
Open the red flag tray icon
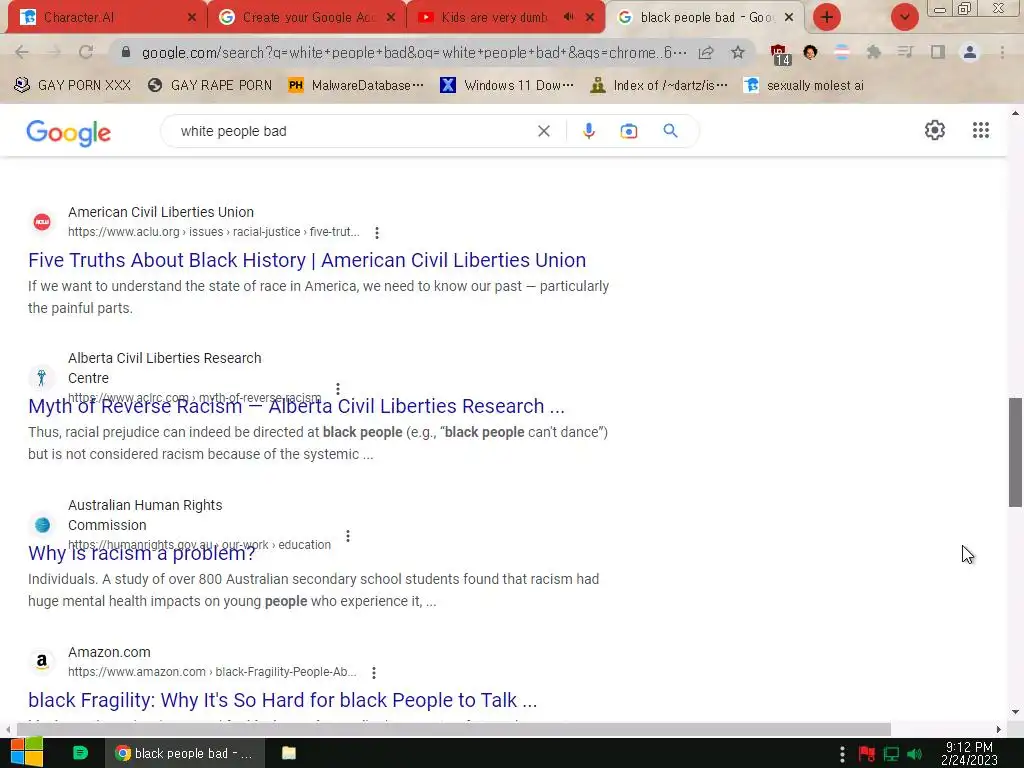tap(867, 754)
